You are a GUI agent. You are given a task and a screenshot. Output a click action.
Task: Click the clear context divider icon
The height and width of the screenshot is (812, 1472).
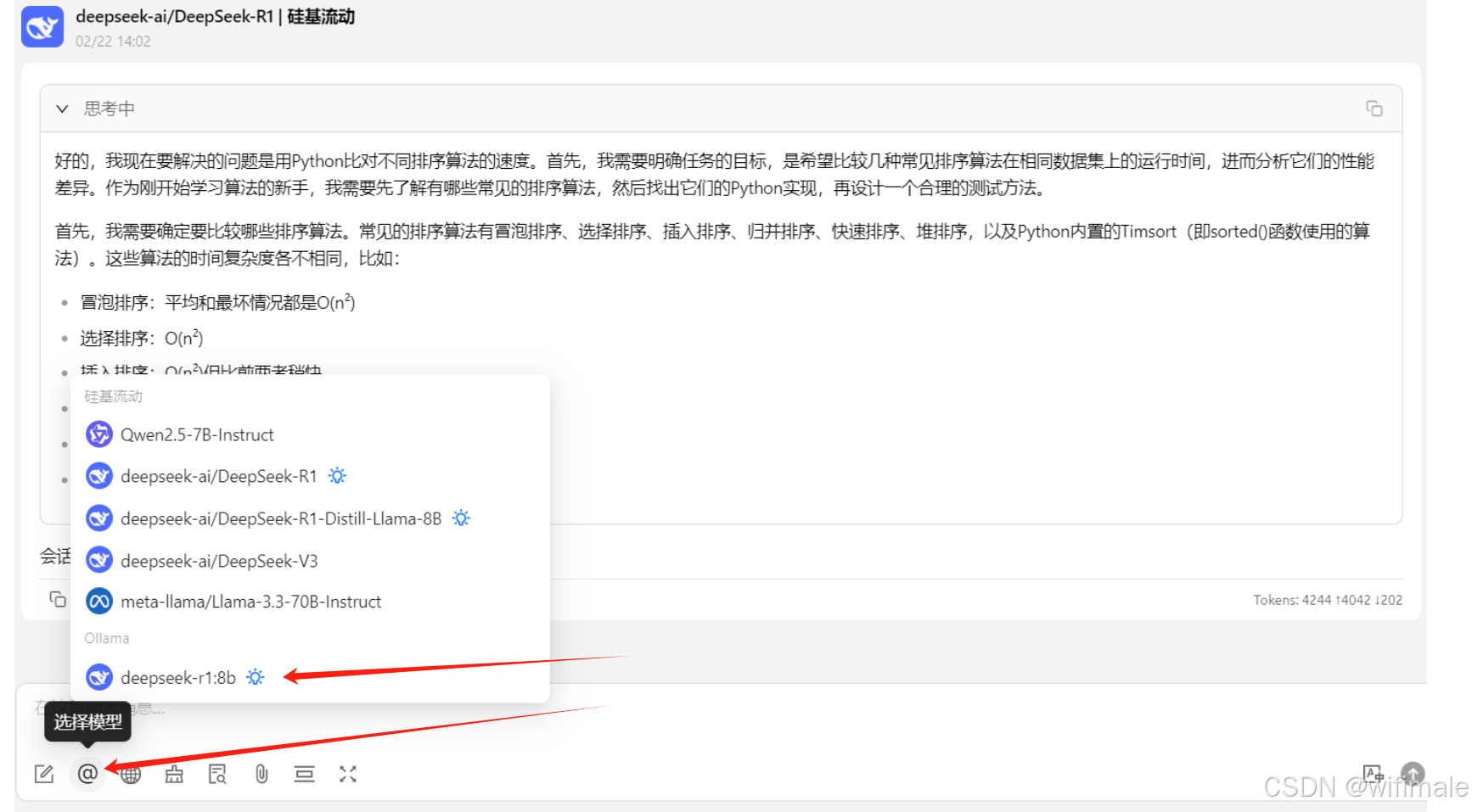tap(304, 774)
